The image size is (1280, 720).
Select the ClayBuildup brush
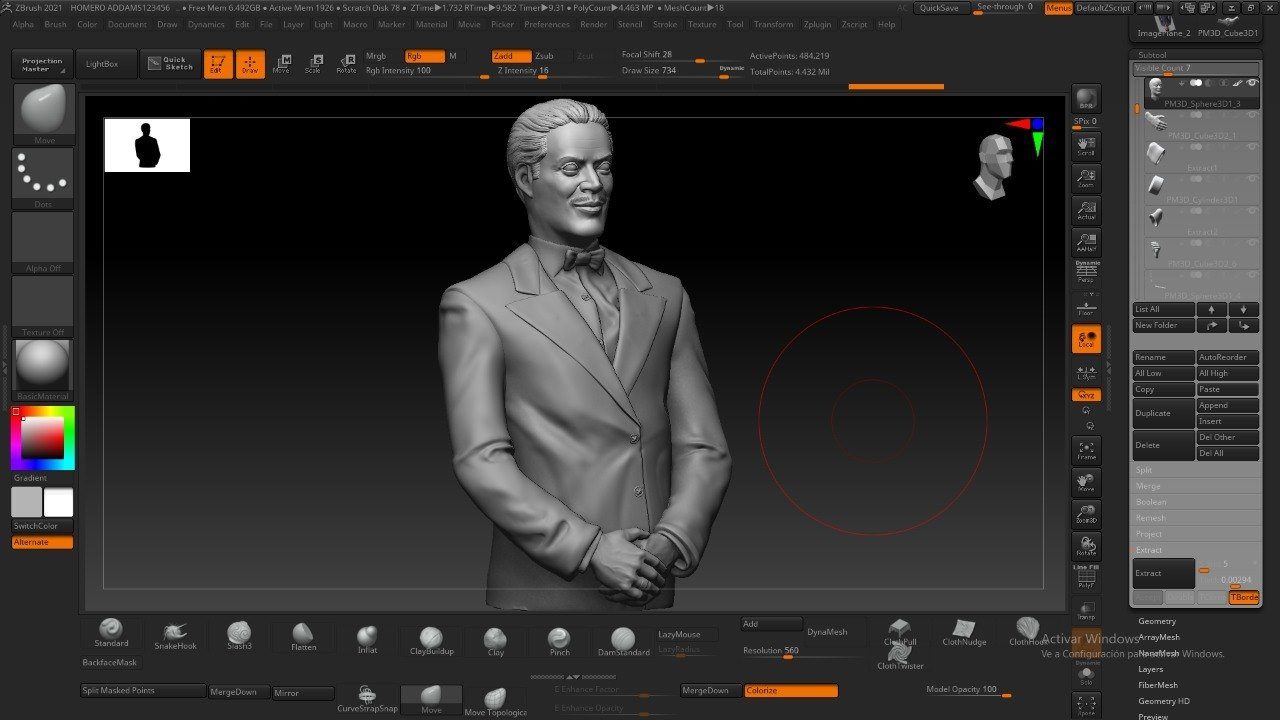click(x=430, y=637)
